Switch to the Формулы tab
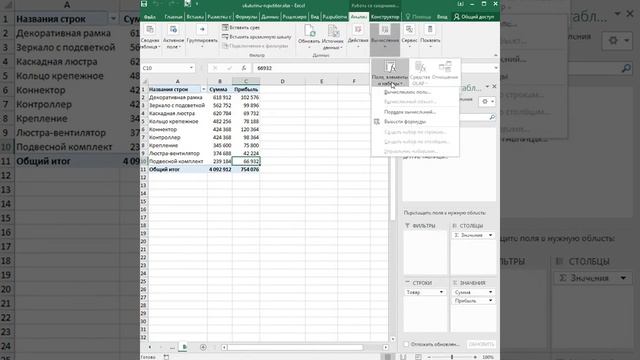 pyautogui.click(x=246, y=17)
